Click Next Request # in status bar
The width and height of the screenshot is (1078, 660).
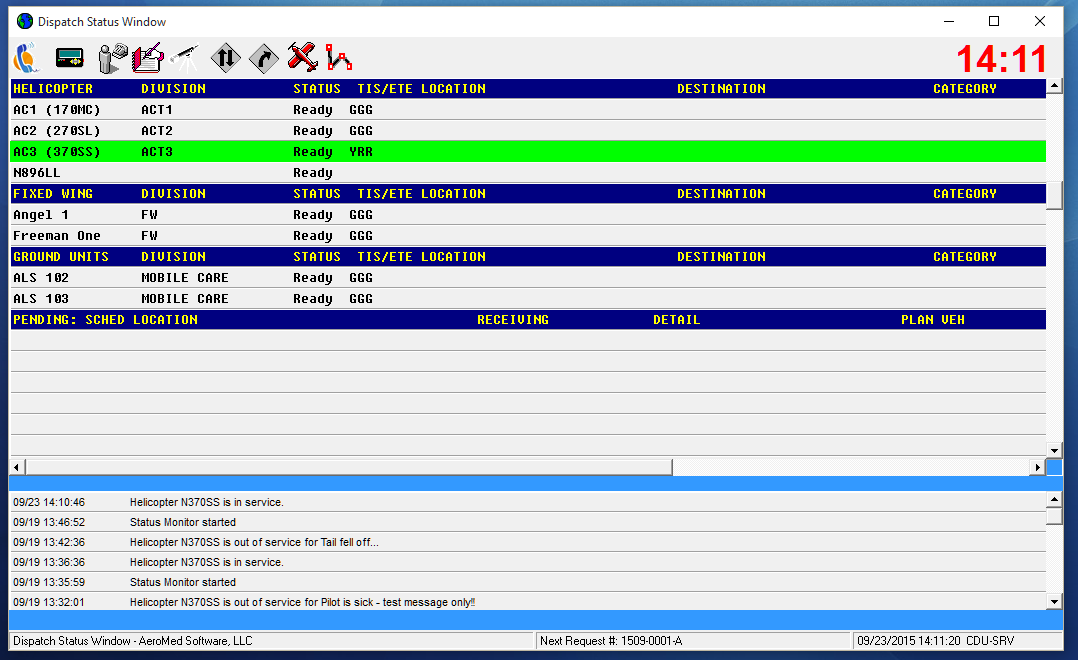point(693,641)
